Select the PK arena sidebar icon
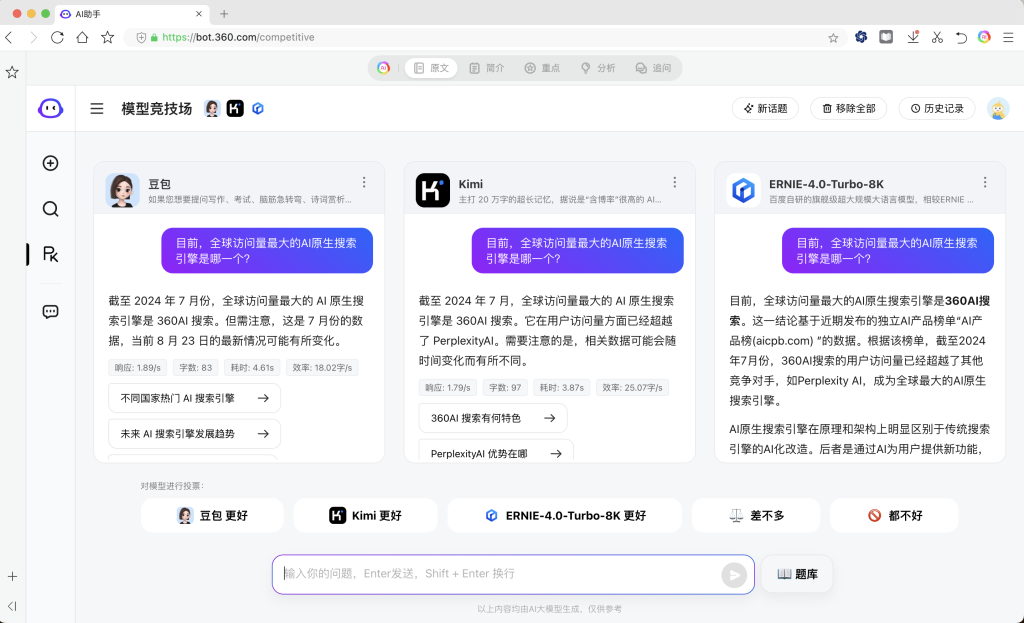This screenshot has width=1024, height=623. click(50, 254)
